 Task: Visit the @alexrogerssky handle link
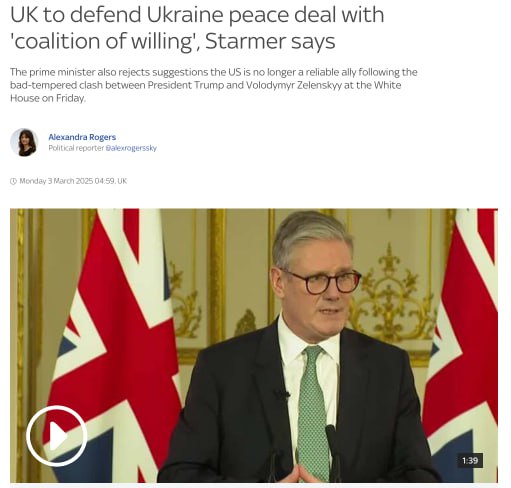pos(131,148)
